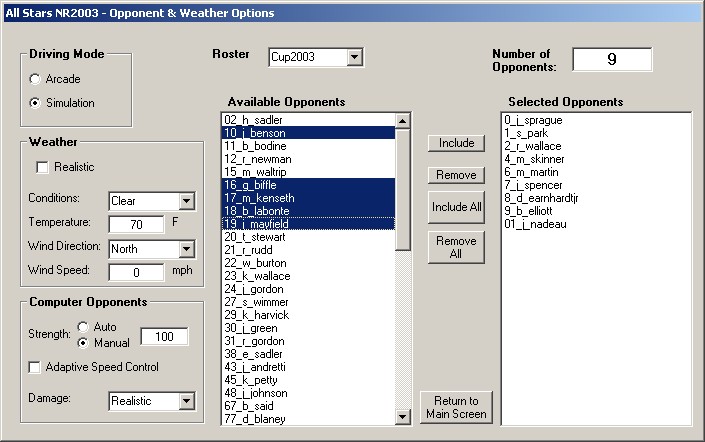705x442 pixels.
Task: Select 0_j_sprague in Selected Opponents
Action: pyautogui.click(x=596, y=120)
